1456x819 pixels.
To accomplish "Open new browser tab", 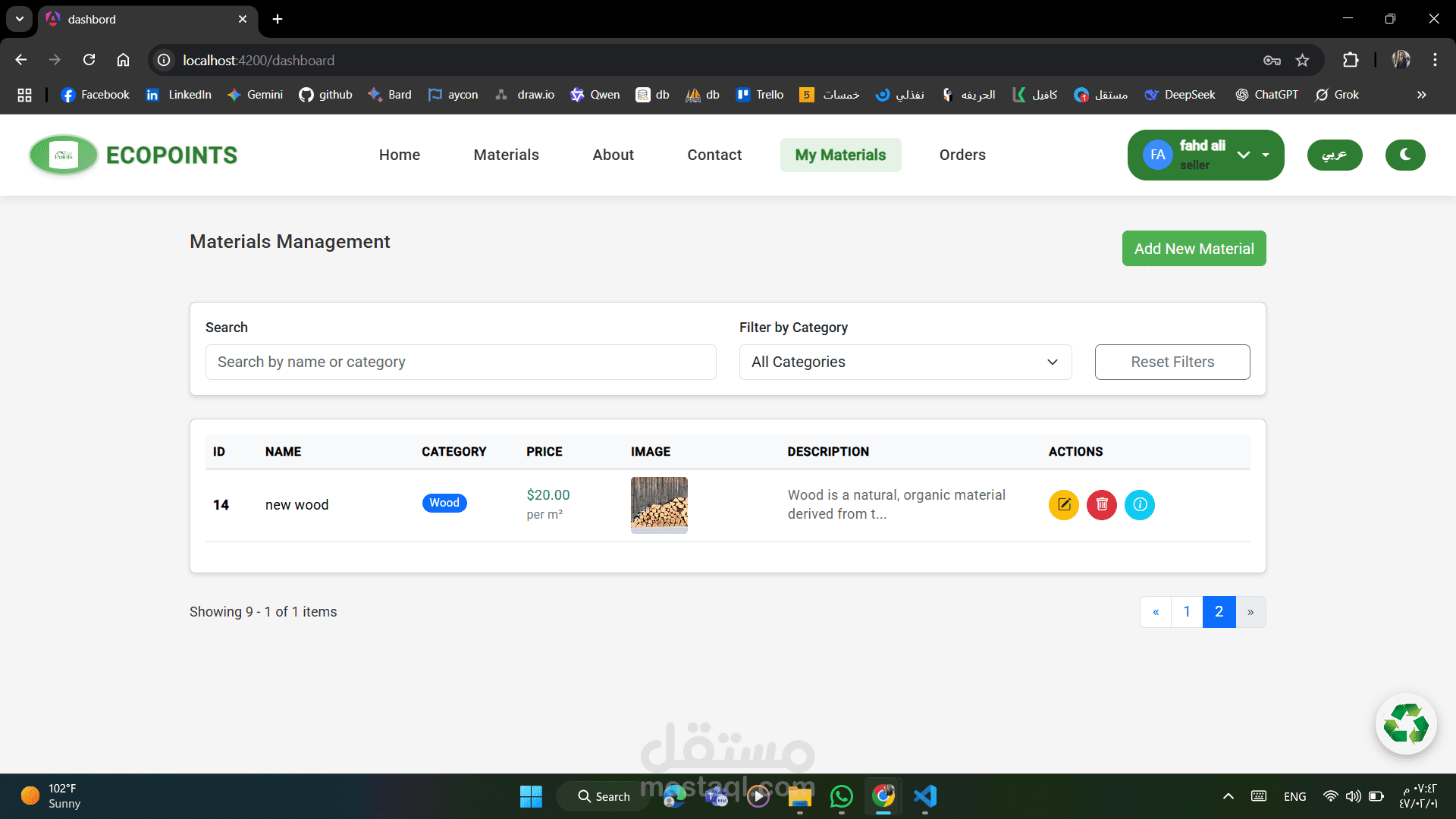I will [x=278, y=19].
